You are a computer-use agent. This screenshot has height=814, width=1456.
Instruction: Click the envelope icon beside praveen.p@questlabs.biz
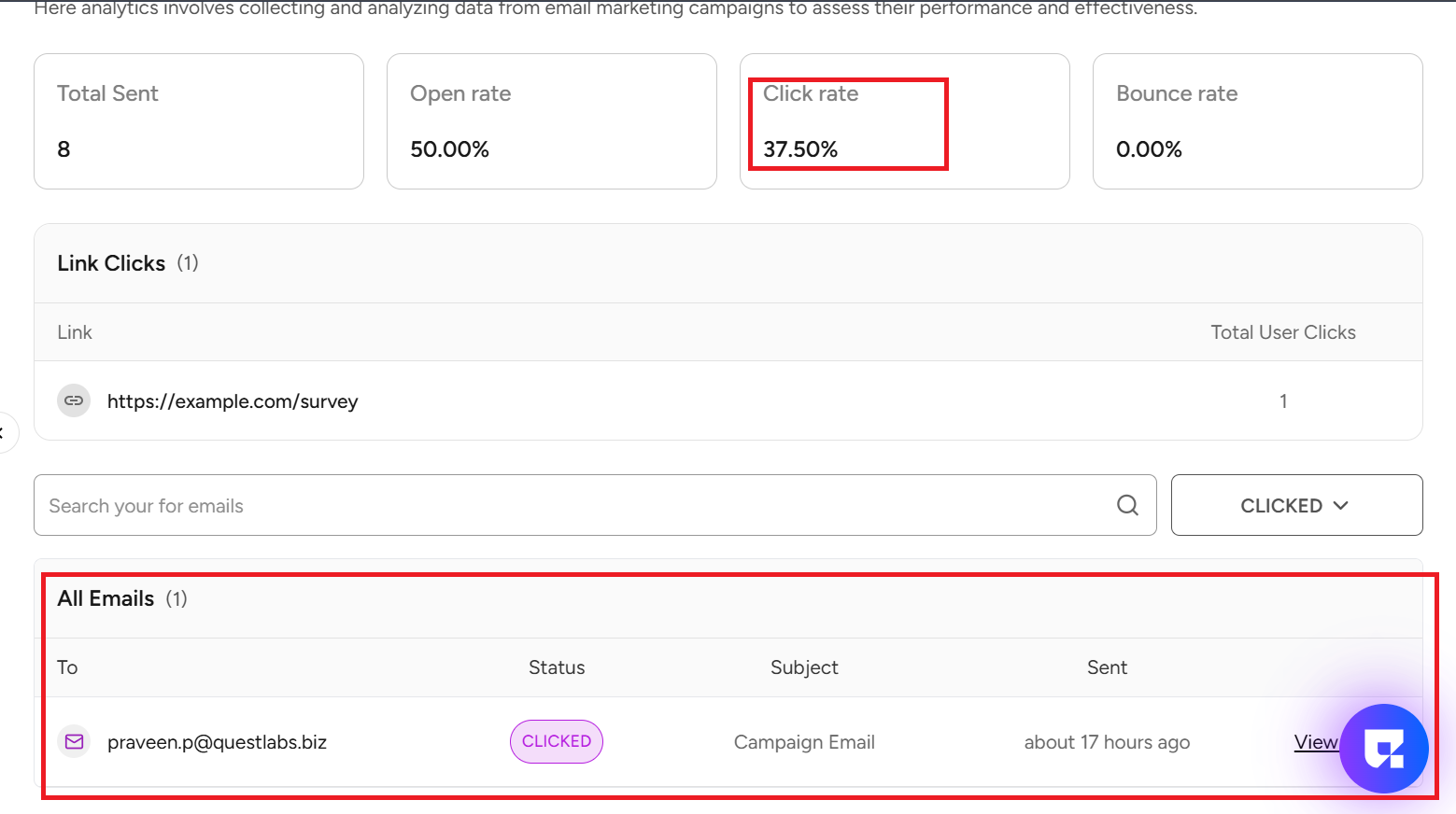(x=74, y=742)
